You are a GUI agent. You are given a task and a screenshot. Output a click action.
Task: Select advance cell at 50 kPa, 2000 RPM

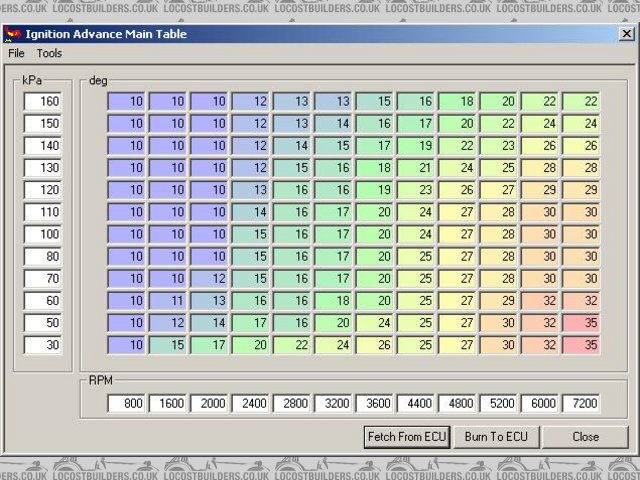coord(209,322)
